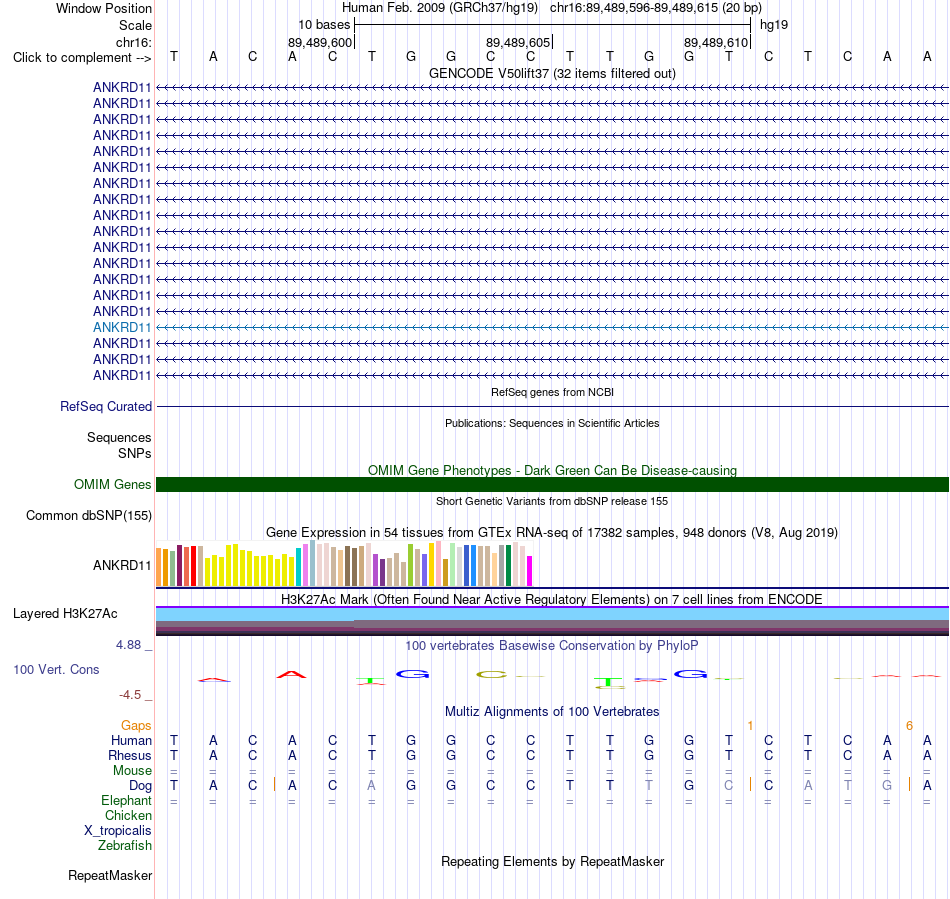The width and height of the screenshot is (950, 899).
Task: Open '100 vertebrates Basewise Conservation by PhyloP' title
Action: (x=552, y=646)
